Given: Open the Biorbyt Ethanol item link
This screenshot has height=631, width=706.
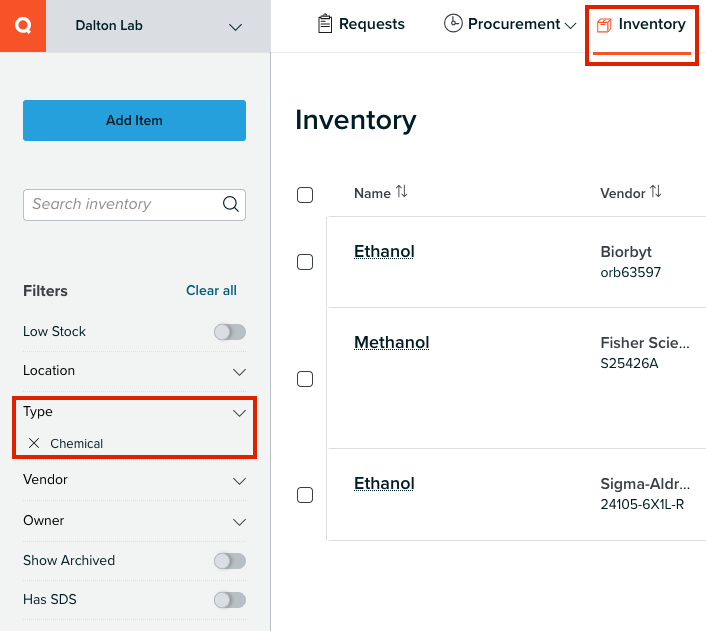Looking at the screenshot, I should [x=384, y=251].
